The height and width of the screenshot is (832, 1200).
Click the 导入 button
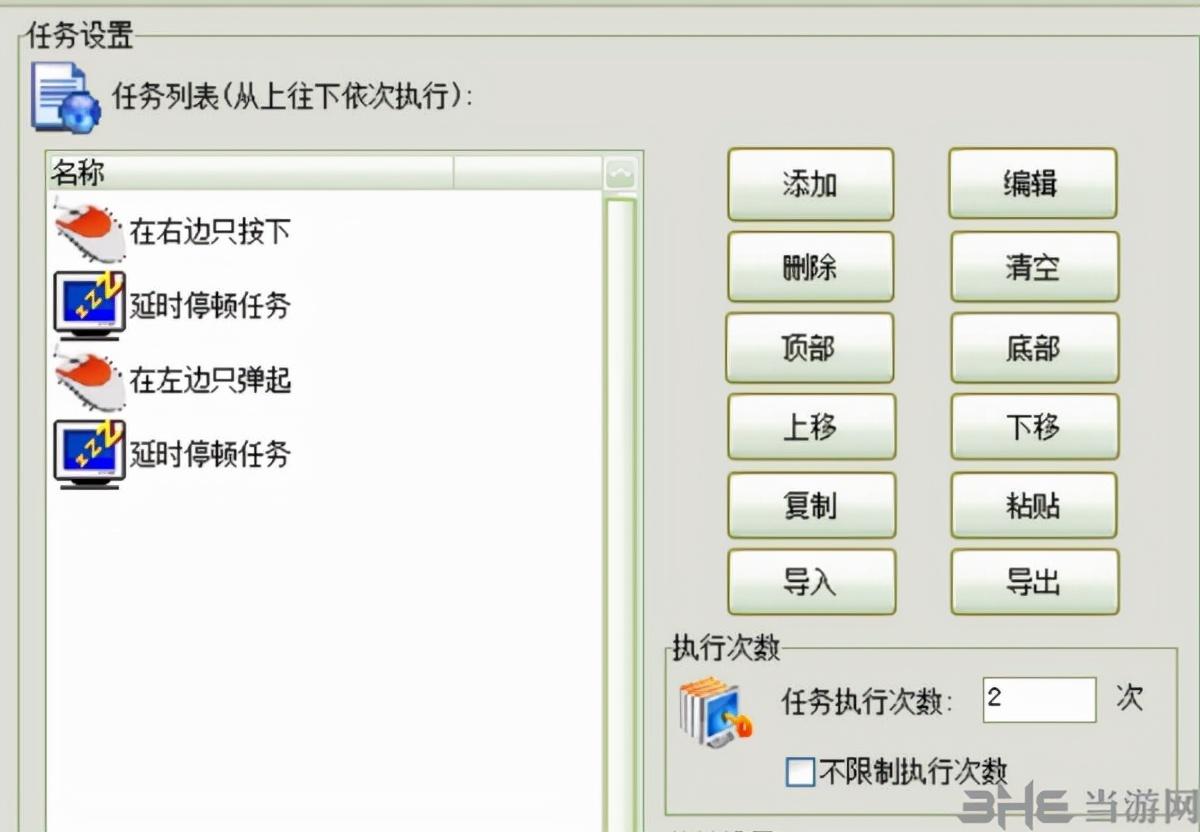(x=811, y=582)
